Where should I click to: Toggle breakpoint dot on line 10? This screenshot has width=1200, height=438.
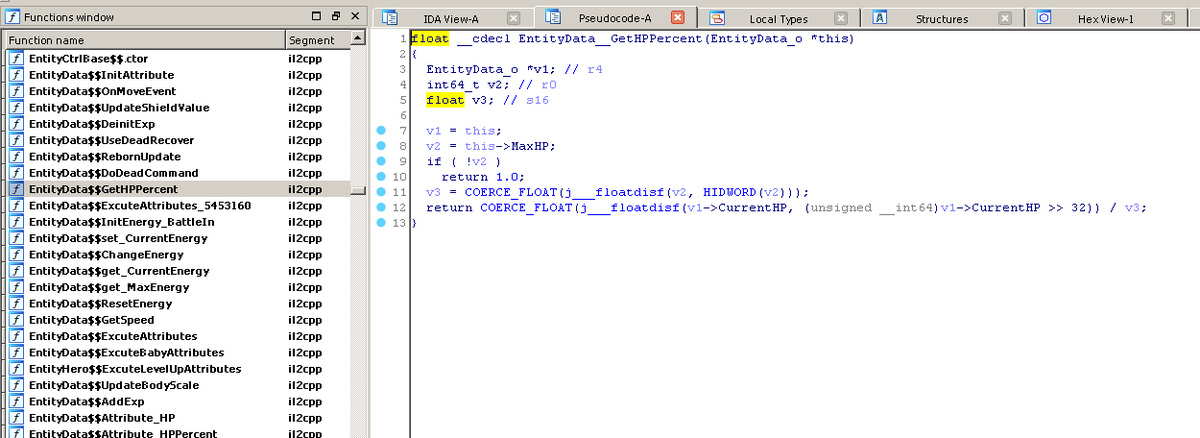tap(381, 177)
